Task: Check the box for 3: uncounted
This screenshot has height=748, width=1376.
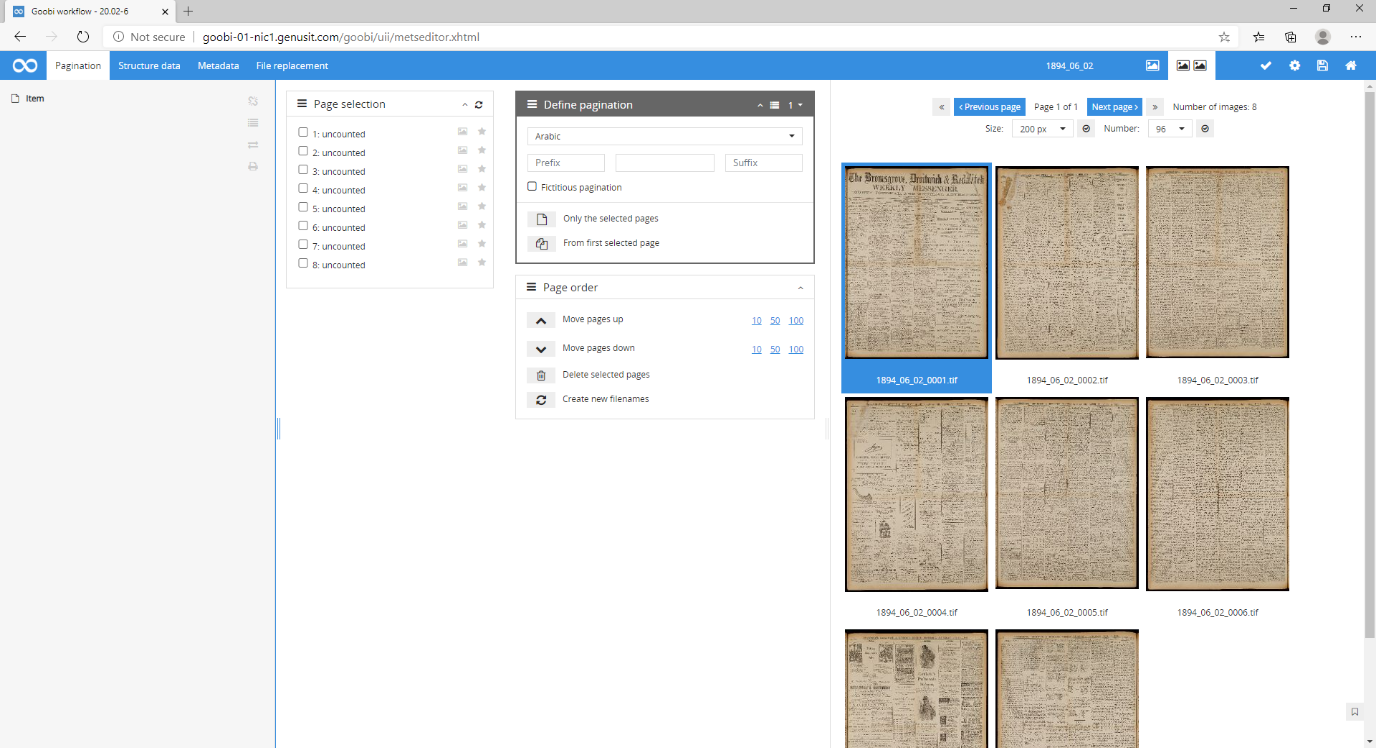Action: [x=303, y=170]
